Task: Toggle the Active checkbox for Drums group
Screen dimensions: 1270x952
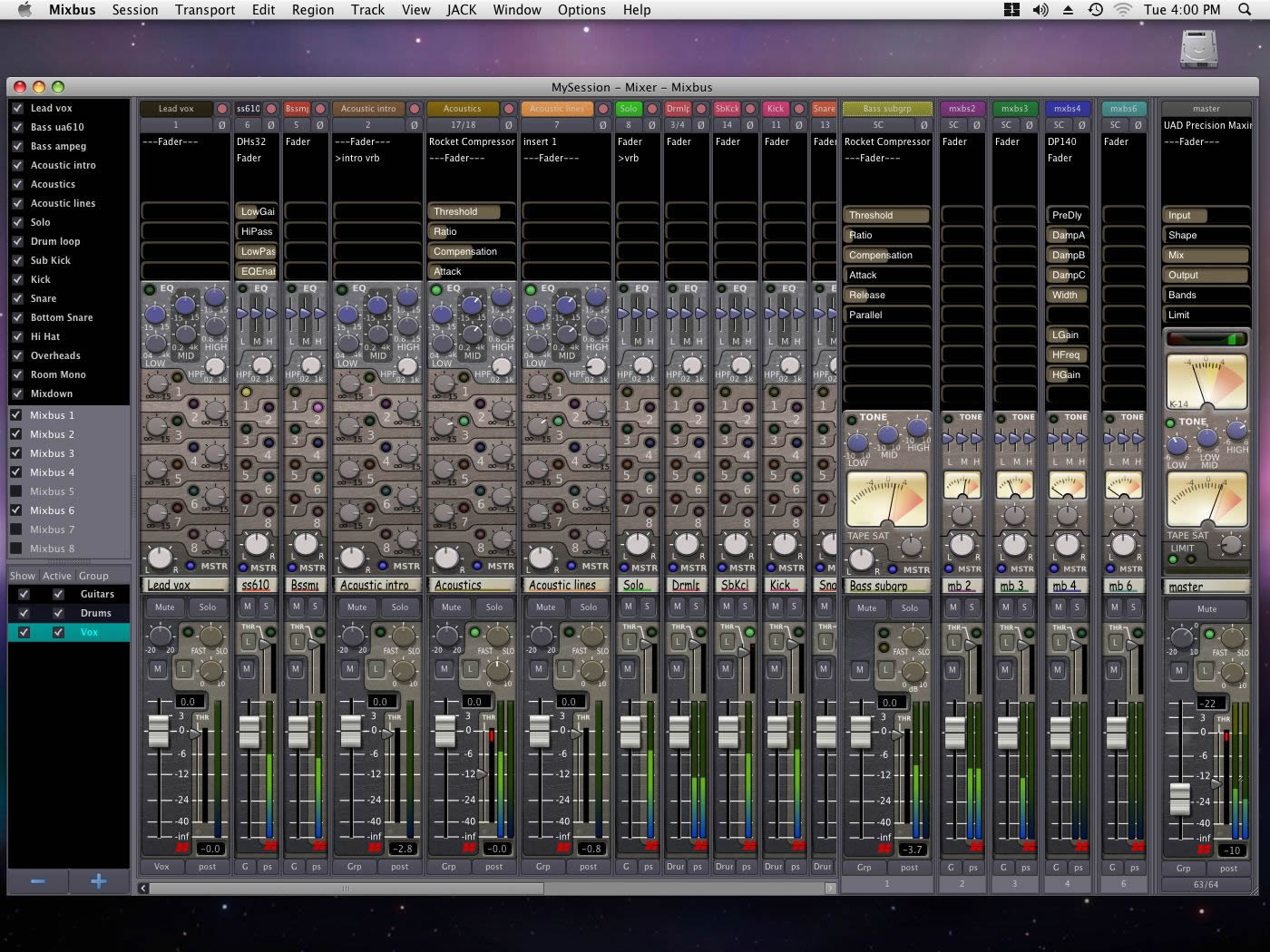Action: (58, 613)
